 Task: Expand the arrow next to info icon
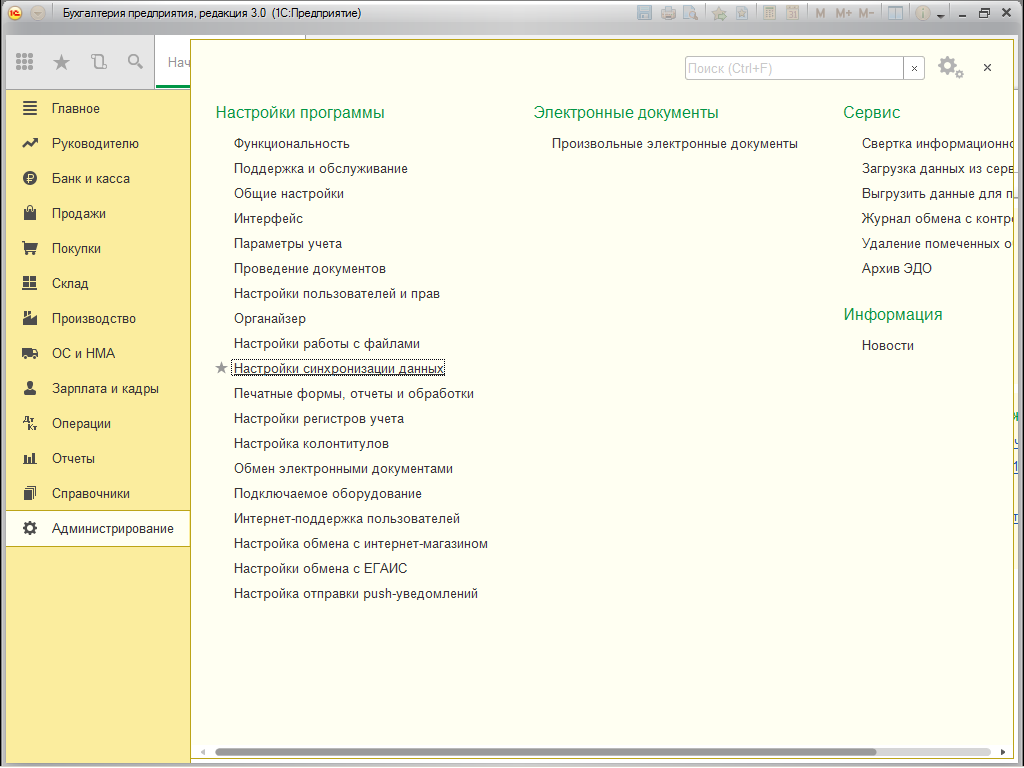point(940,15)
